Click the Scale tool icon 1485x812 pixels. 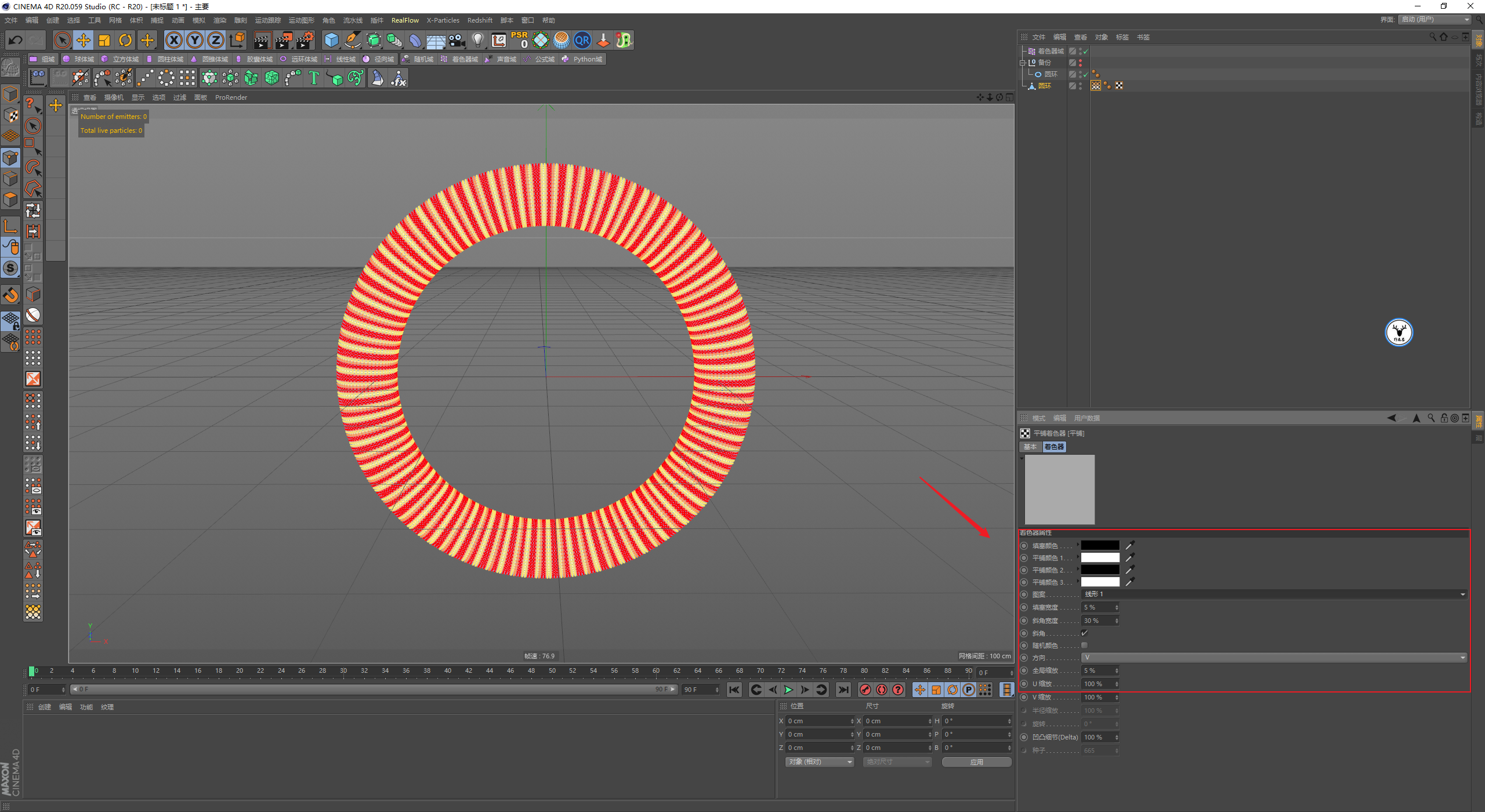(x=104, y=40)
